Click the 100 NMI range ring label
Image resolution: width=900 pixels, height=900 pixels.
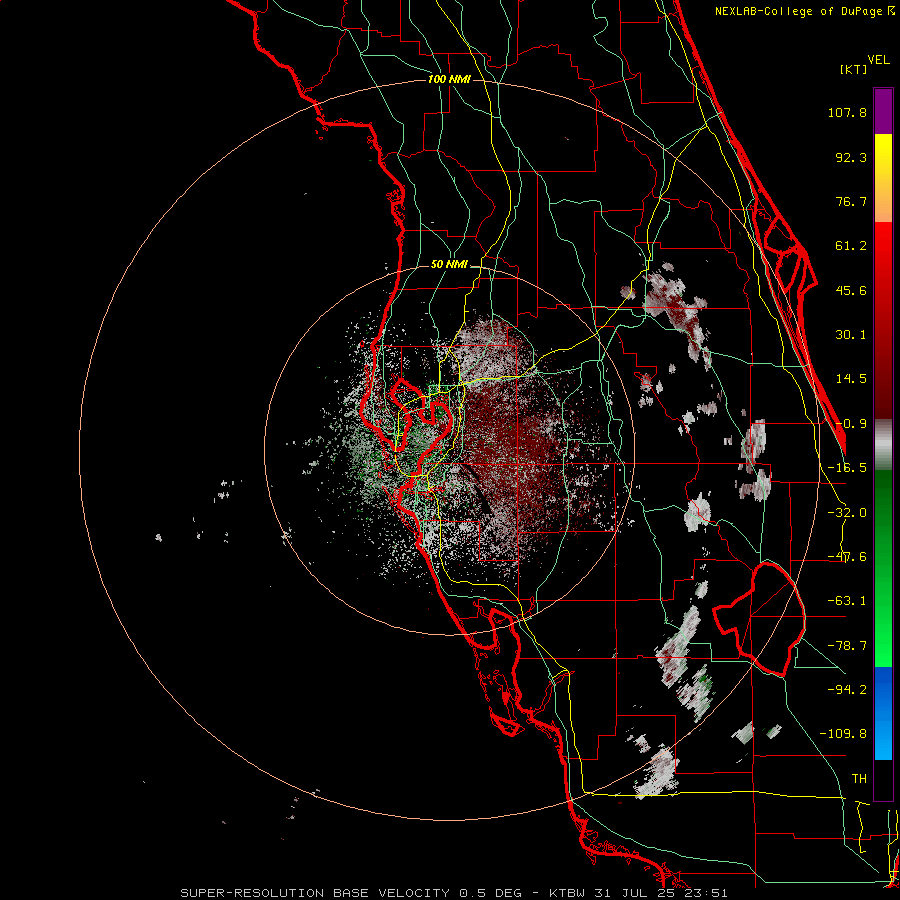(449, 79)
